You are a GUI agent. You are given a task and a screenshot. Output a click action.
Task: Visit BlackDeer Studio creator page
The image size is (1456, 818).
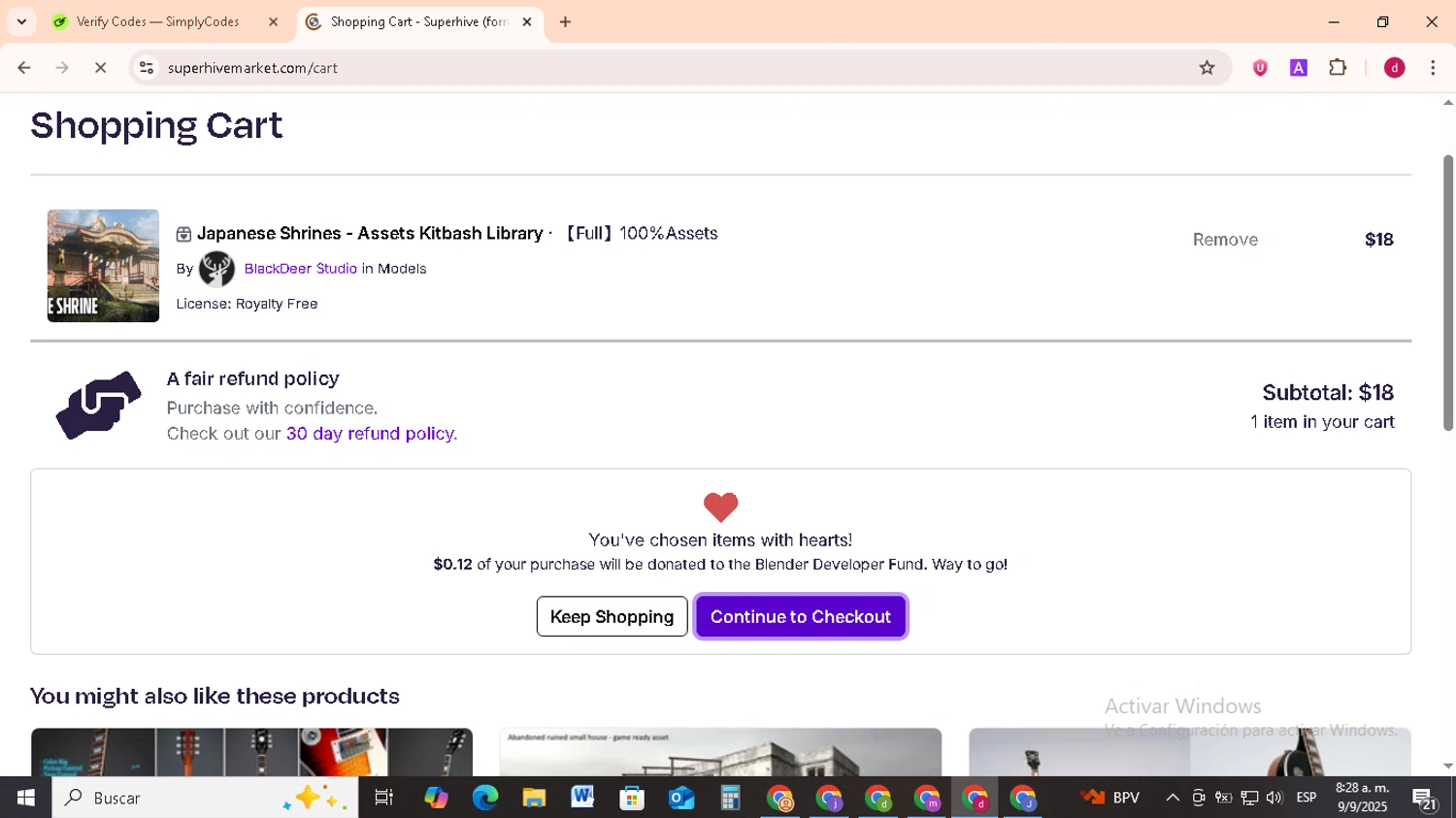pos(301,269)
